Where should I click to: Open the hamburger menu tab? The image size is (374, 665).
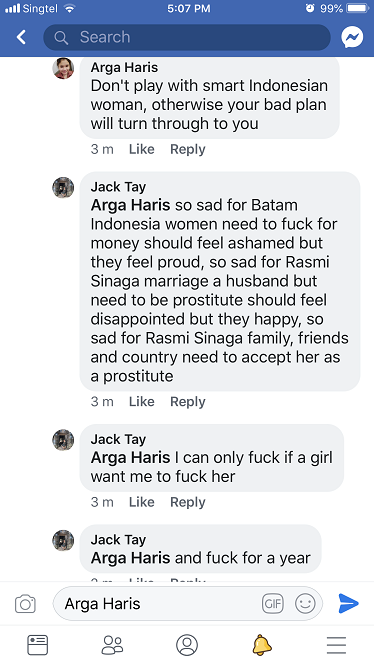point(336,645)
